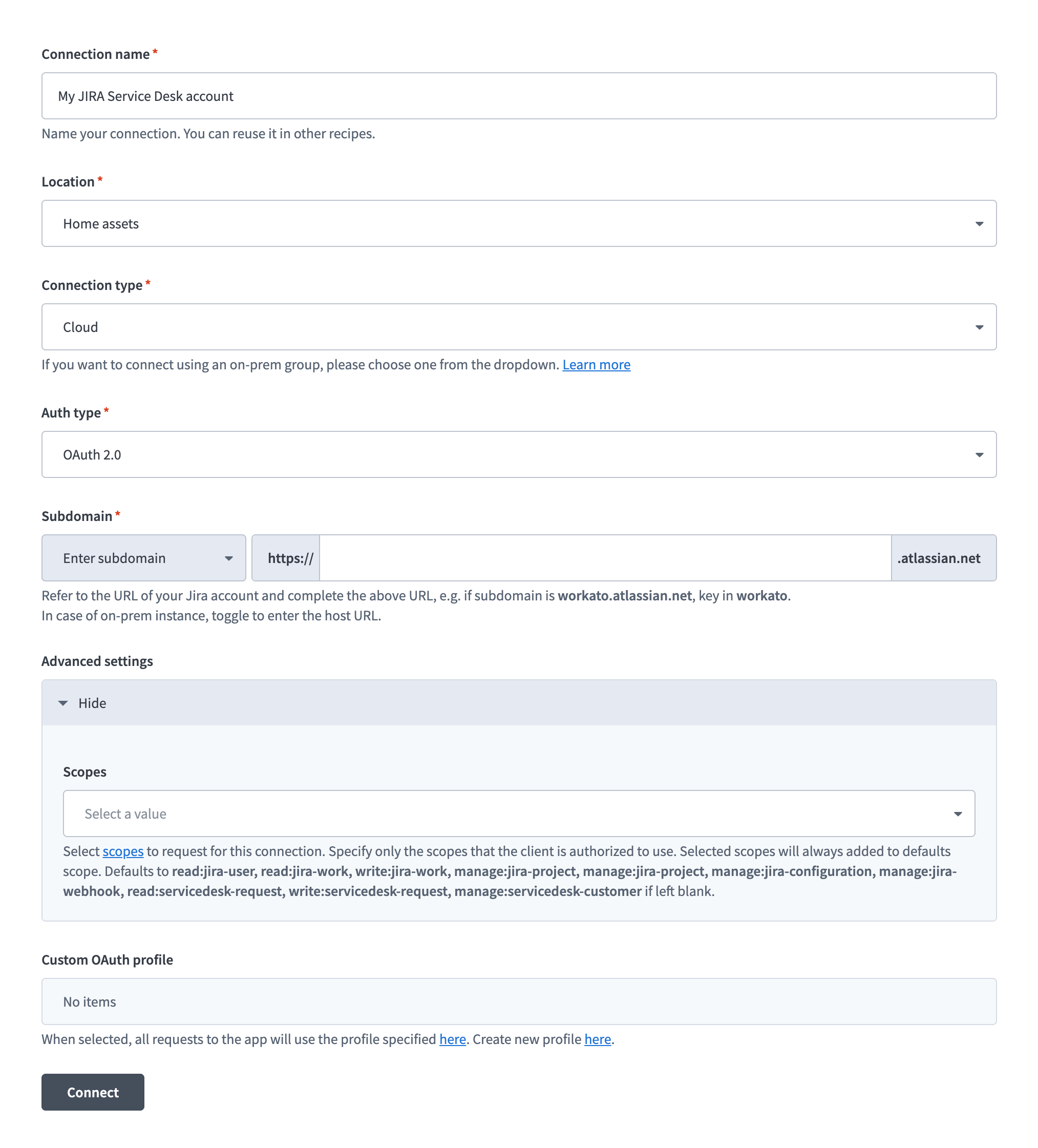Click the subdomain input beside https://
This screenshot has width=1038, height=1148.
click(x=604, y=558)
